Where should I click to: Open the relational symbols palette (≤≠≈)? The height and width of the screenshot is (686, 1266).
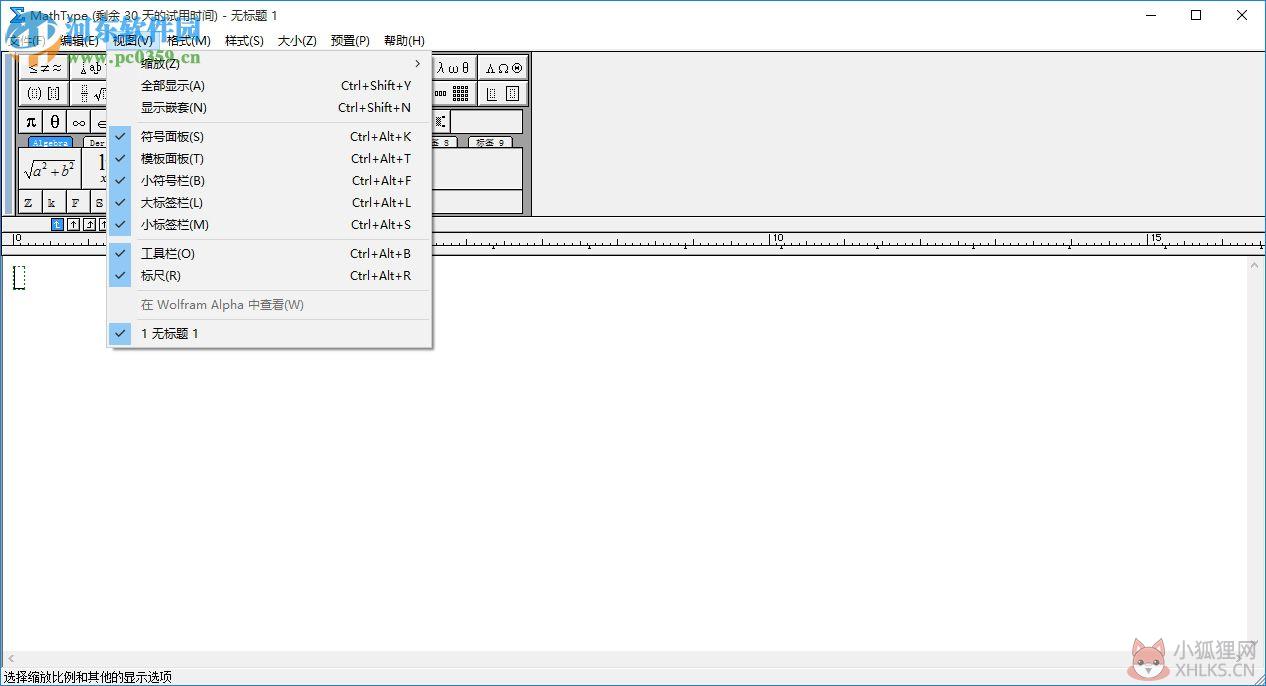coord(45,68)
